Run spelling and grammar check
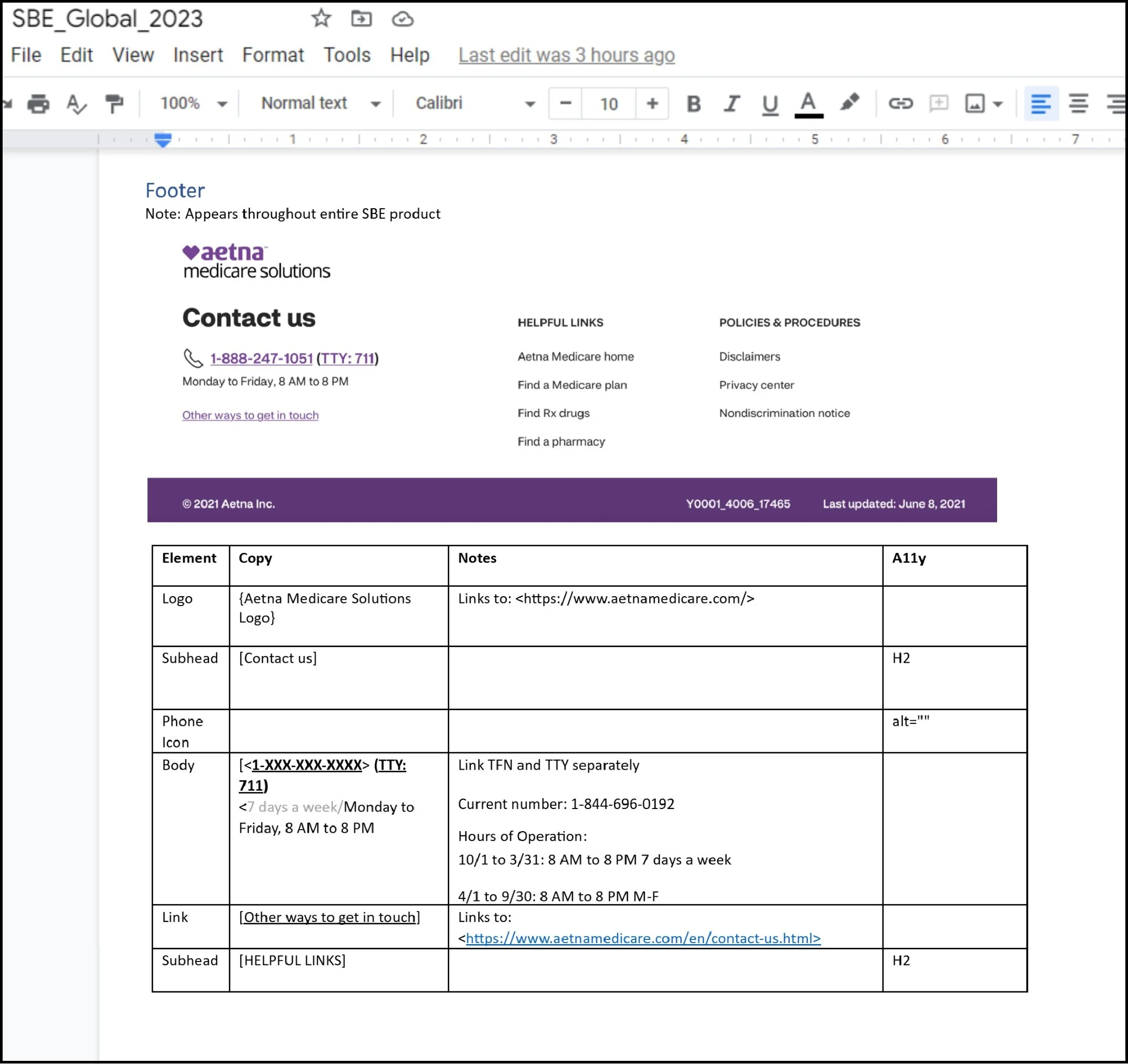1128x1064 pixels. point(76,104)
